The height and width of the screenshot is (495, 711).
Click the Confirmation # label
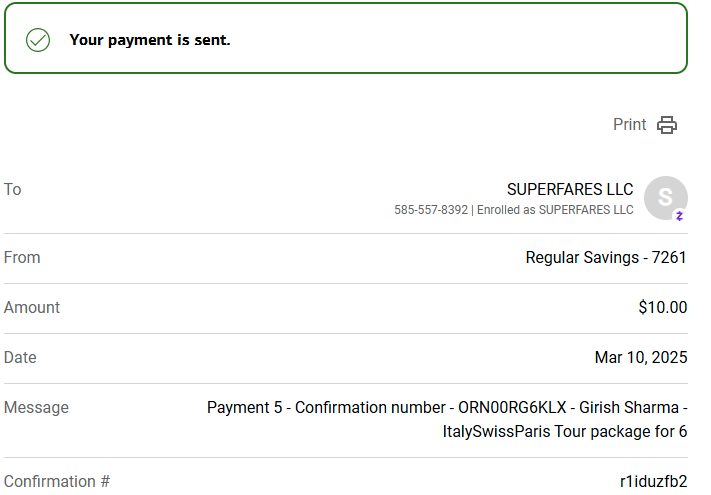coord(57,481)
